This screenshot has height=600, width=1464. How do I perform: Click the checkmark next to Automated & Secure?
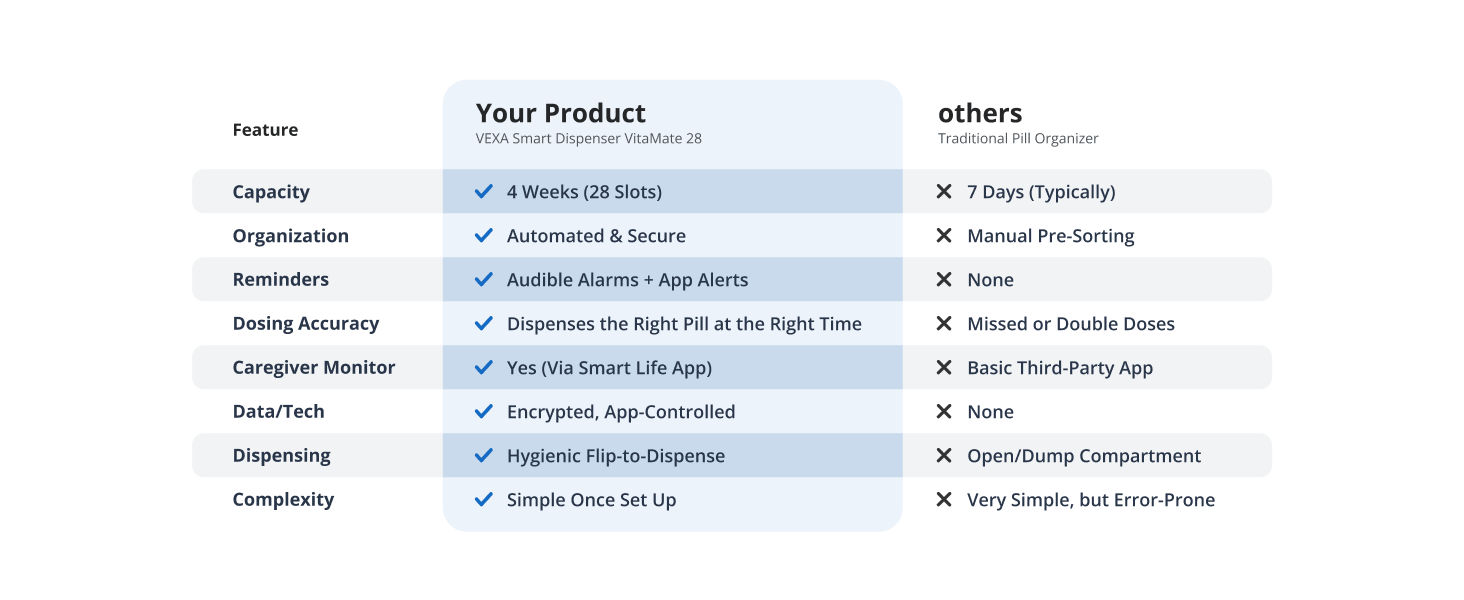(x=484, y=236)
